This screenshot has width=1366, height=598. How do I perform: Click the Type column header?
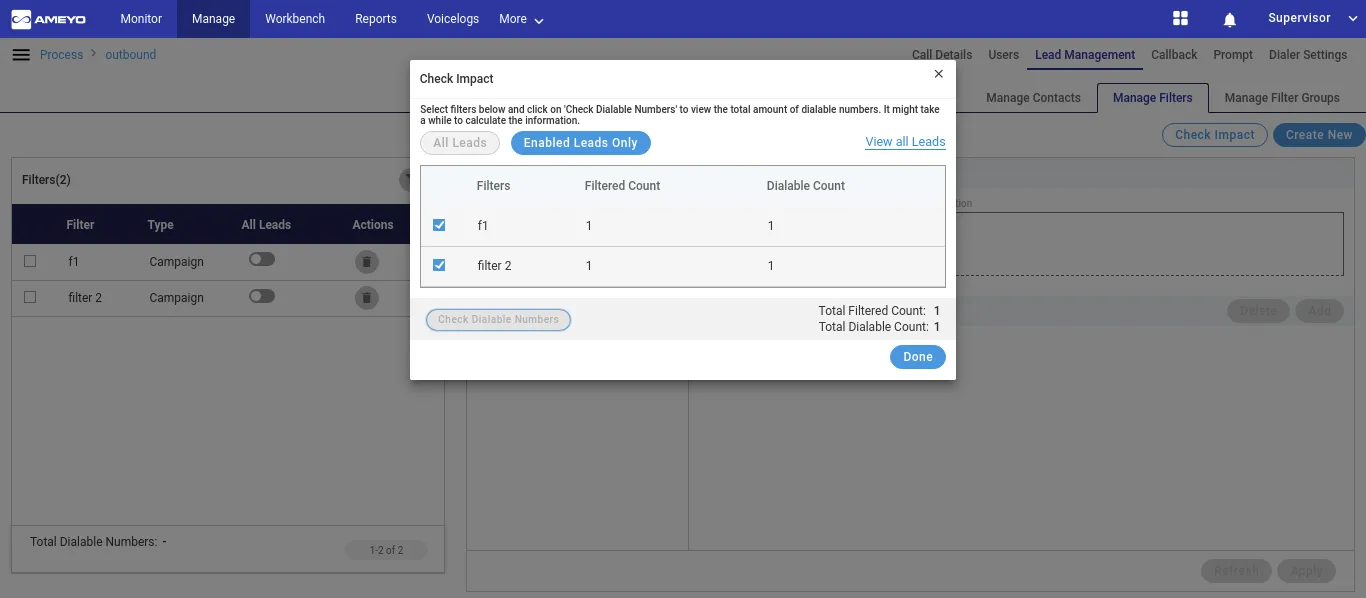pyautogui.click(x=161, y=225)
